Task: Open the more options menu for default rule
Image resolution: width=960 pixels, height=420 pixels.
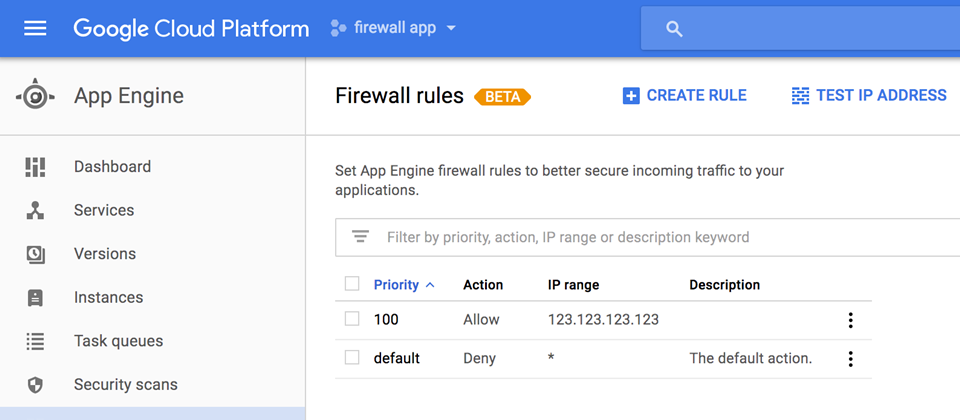Action: (x=850, y=359)
